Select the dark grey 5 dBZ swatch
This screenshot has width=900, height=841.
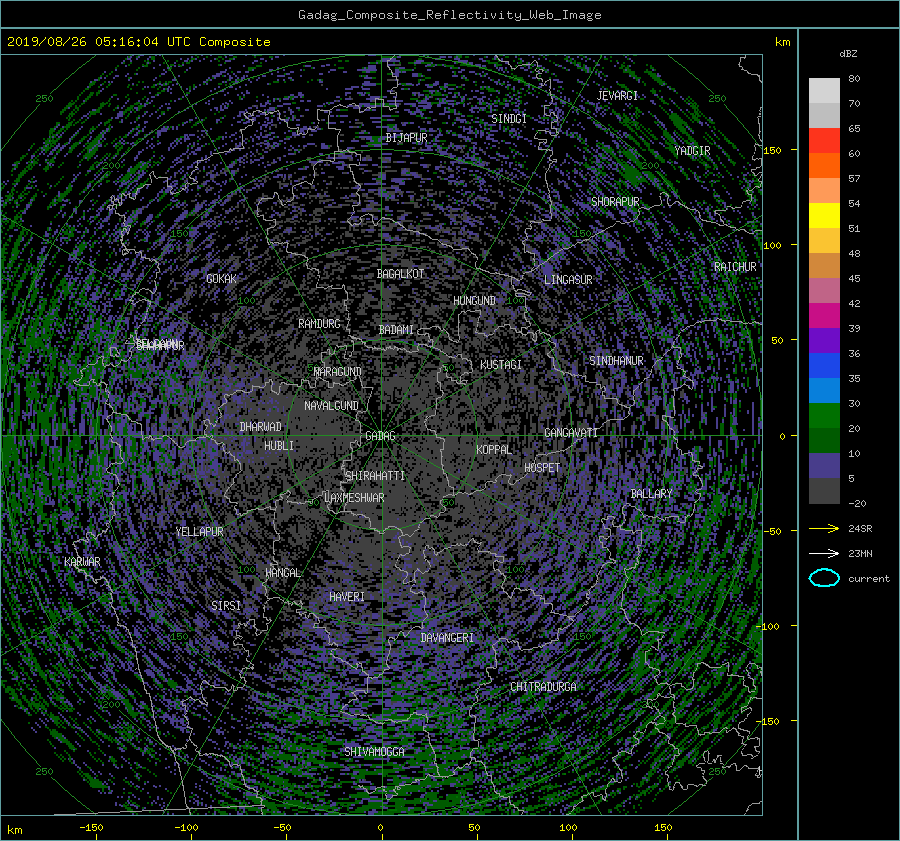tap(824, 490)
